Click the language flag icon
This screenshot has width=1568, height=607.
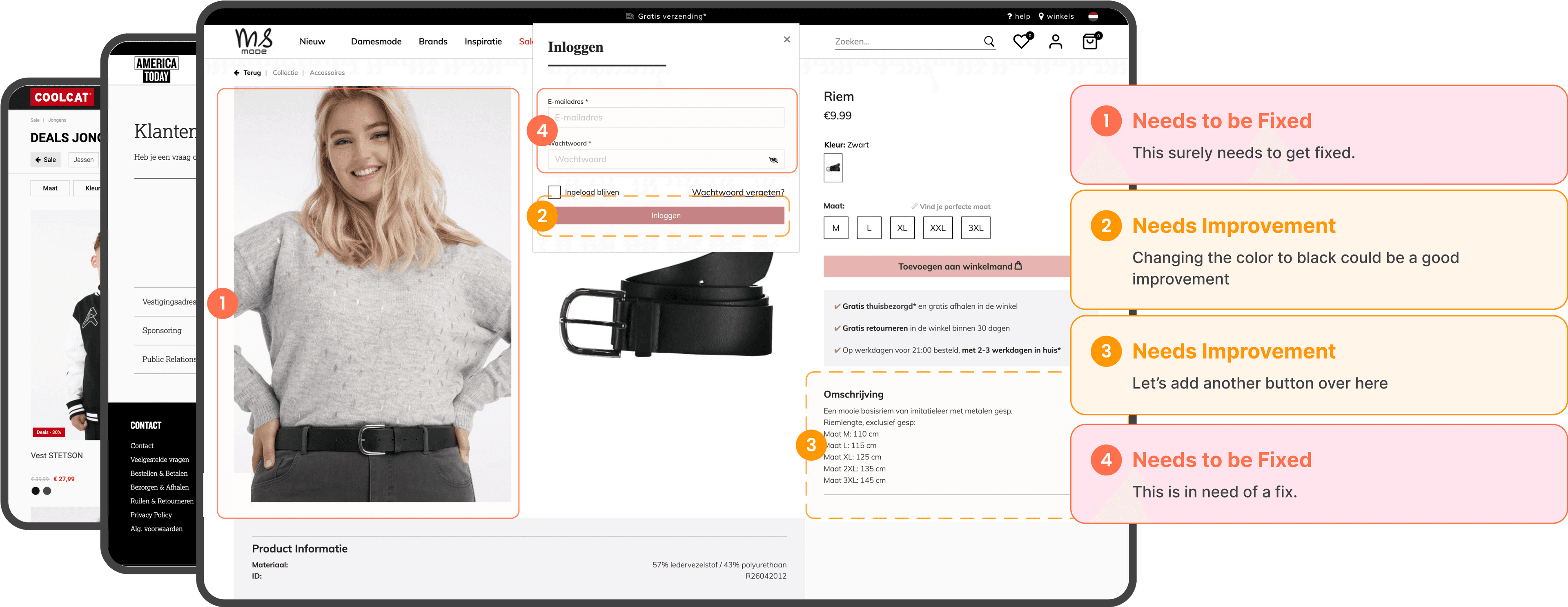1093,16
